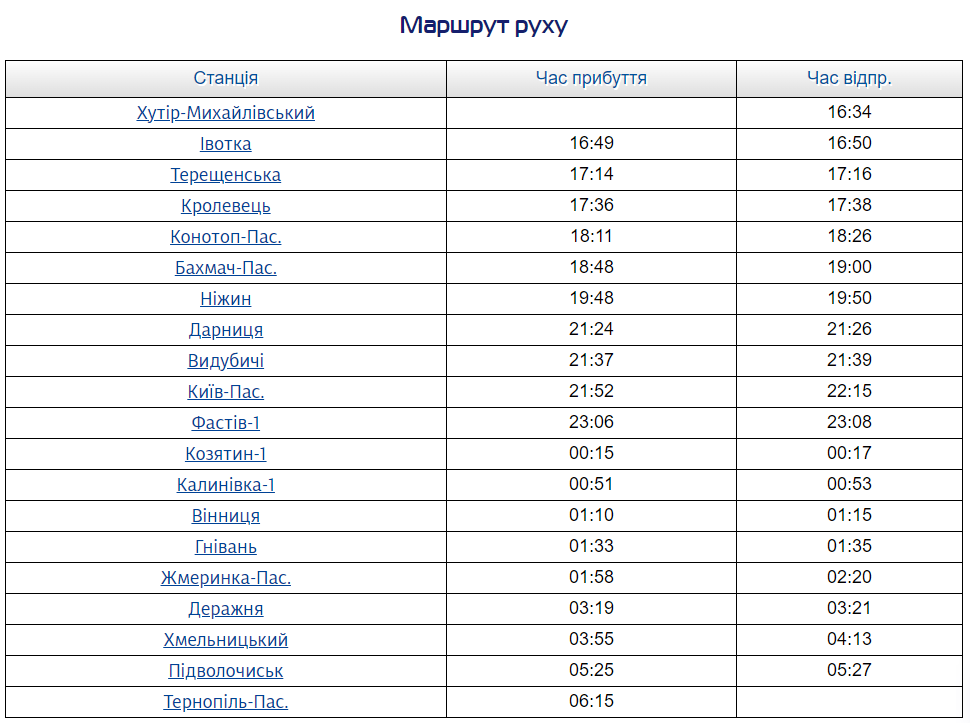Screen dimensions: 970x723
Task: Select the Хмельницький station link
Action: (225, 640)
